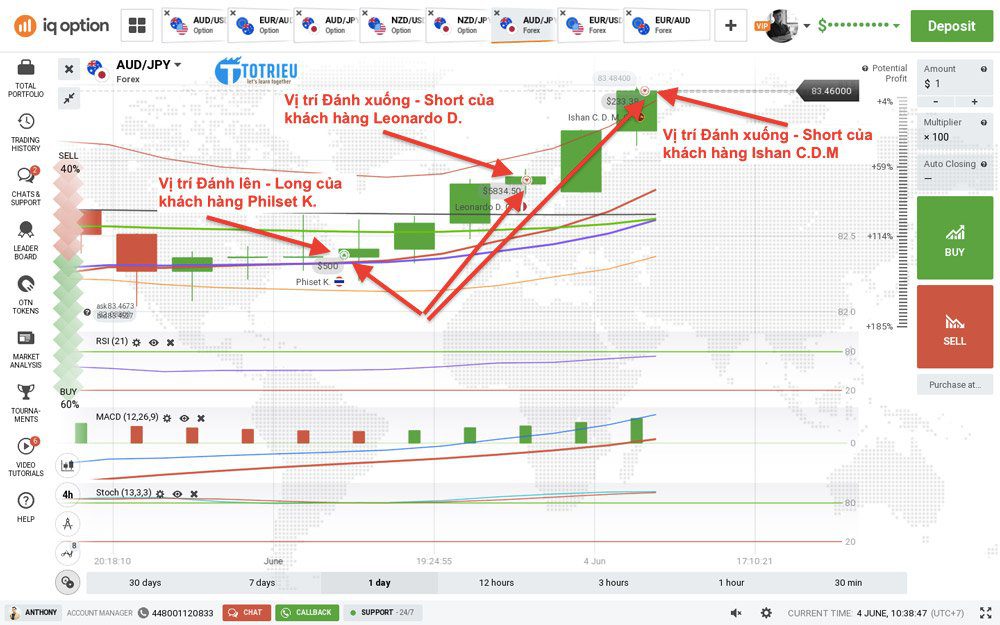
Task: Switch to the AUD/USD Option tab
Action: coord(194,26)
